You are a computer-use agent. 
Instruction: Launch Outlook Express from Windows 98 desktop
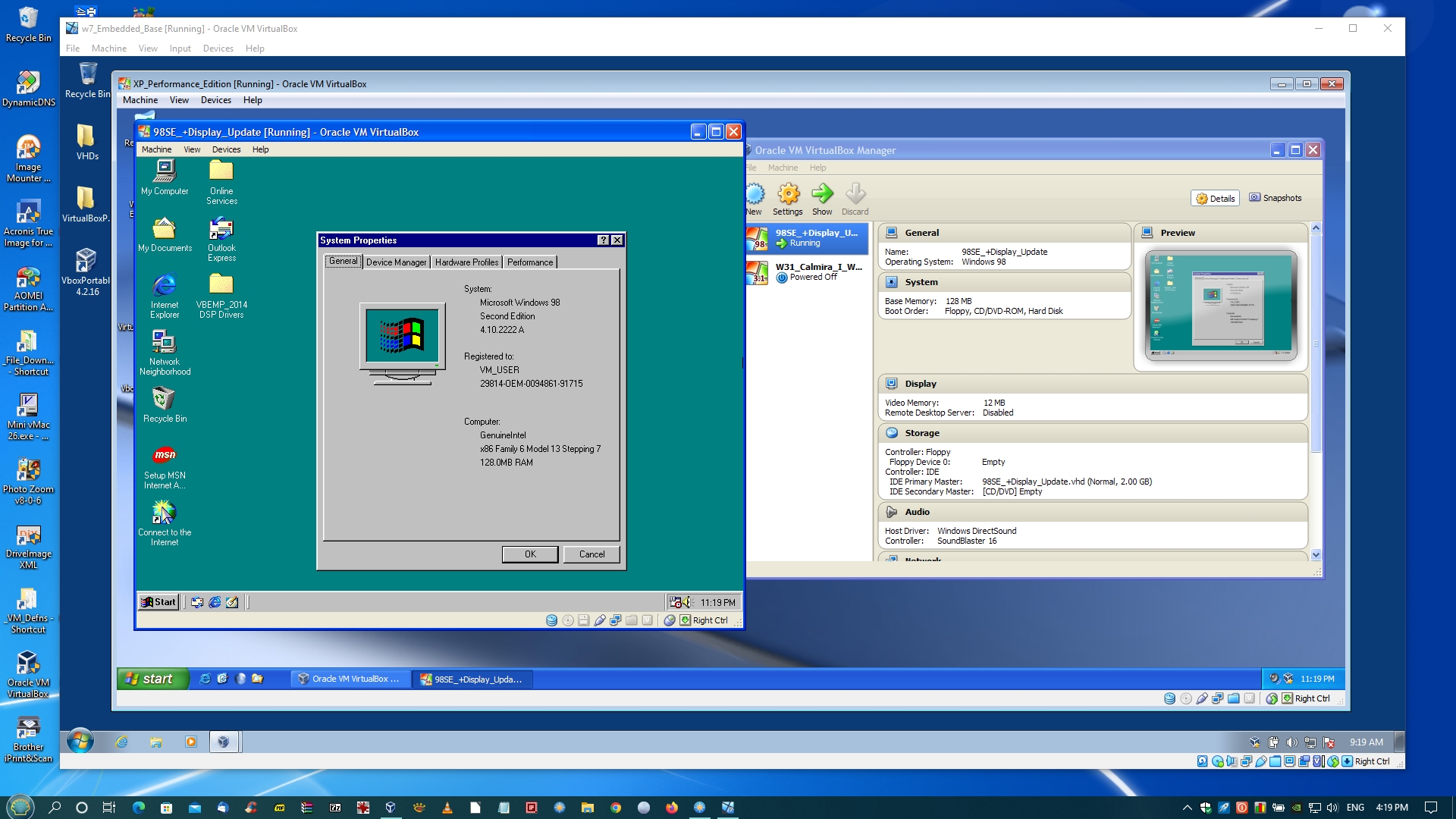[x=221, y=239]
